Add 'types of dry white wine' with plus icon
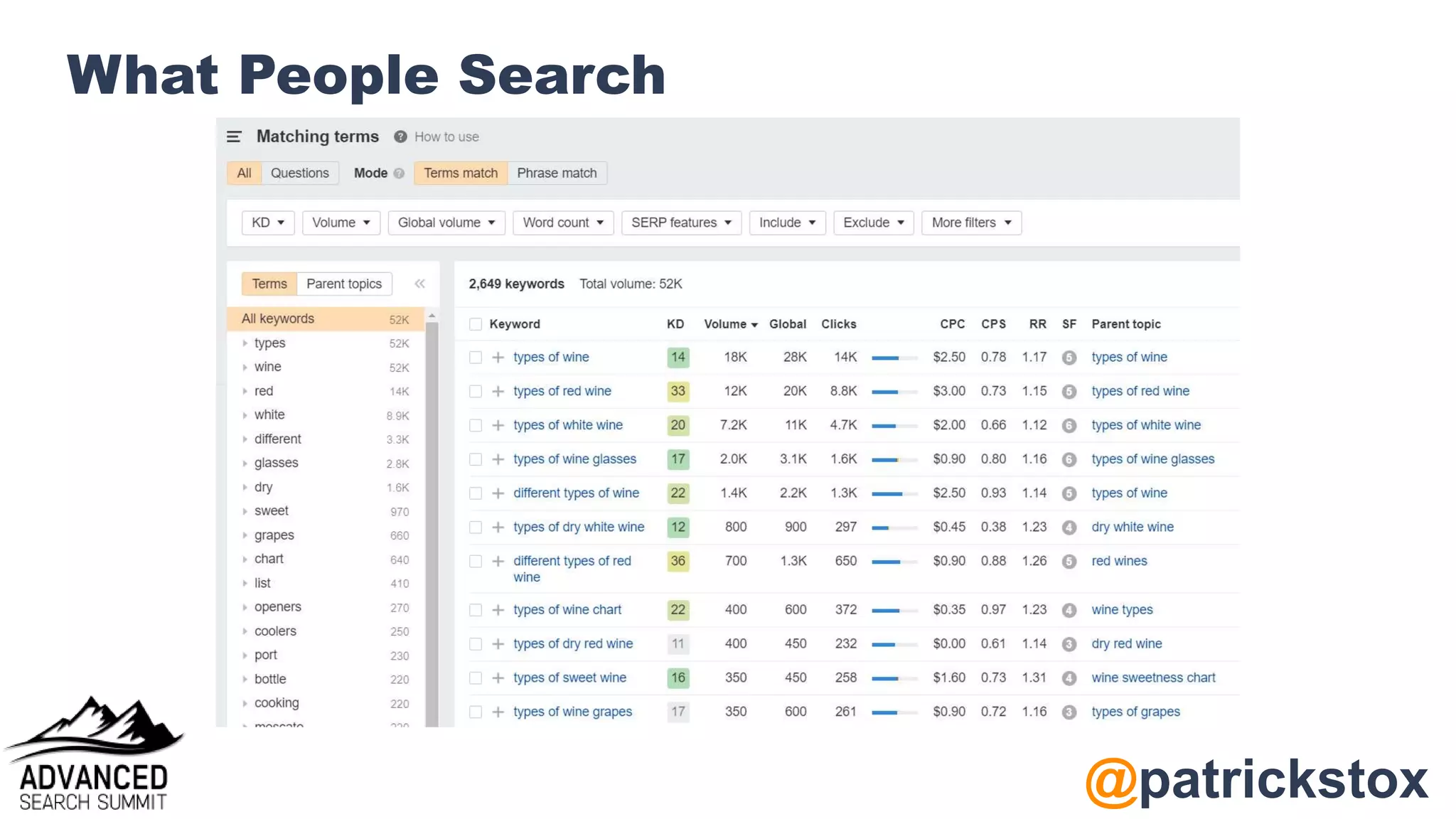 498,528
